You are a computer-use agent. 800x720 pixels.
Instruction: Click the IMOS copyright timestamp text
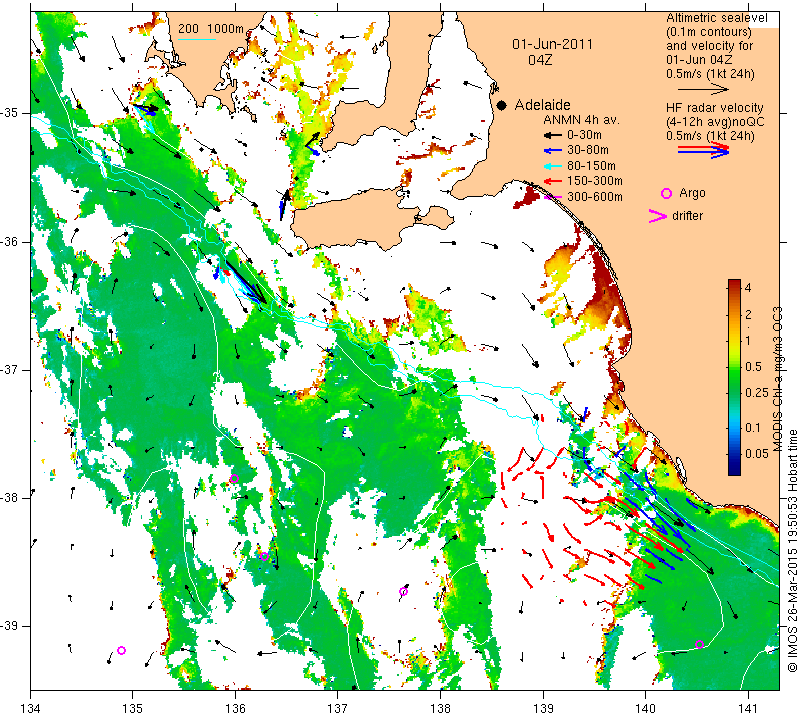(792, 550)
